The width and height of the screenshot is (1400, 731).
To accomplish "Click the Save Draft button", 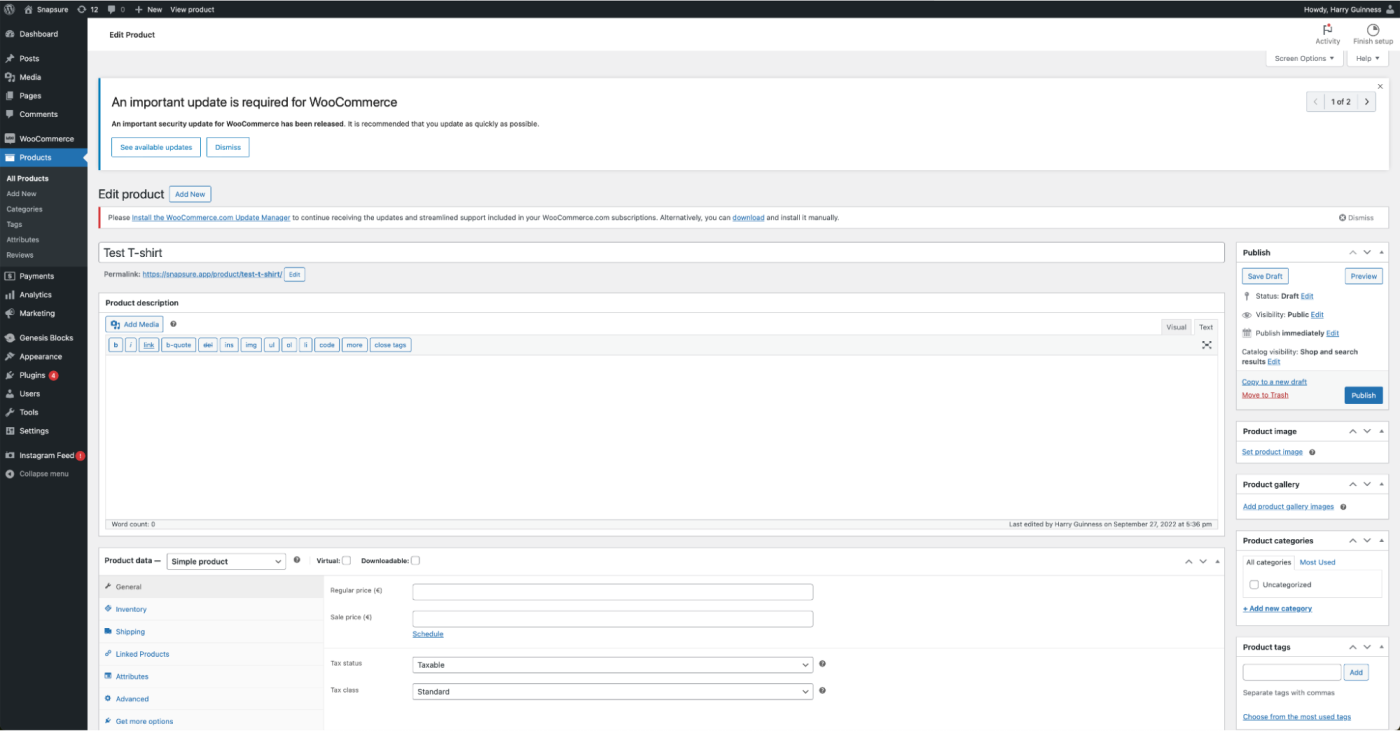I will tap(1265, 276).
